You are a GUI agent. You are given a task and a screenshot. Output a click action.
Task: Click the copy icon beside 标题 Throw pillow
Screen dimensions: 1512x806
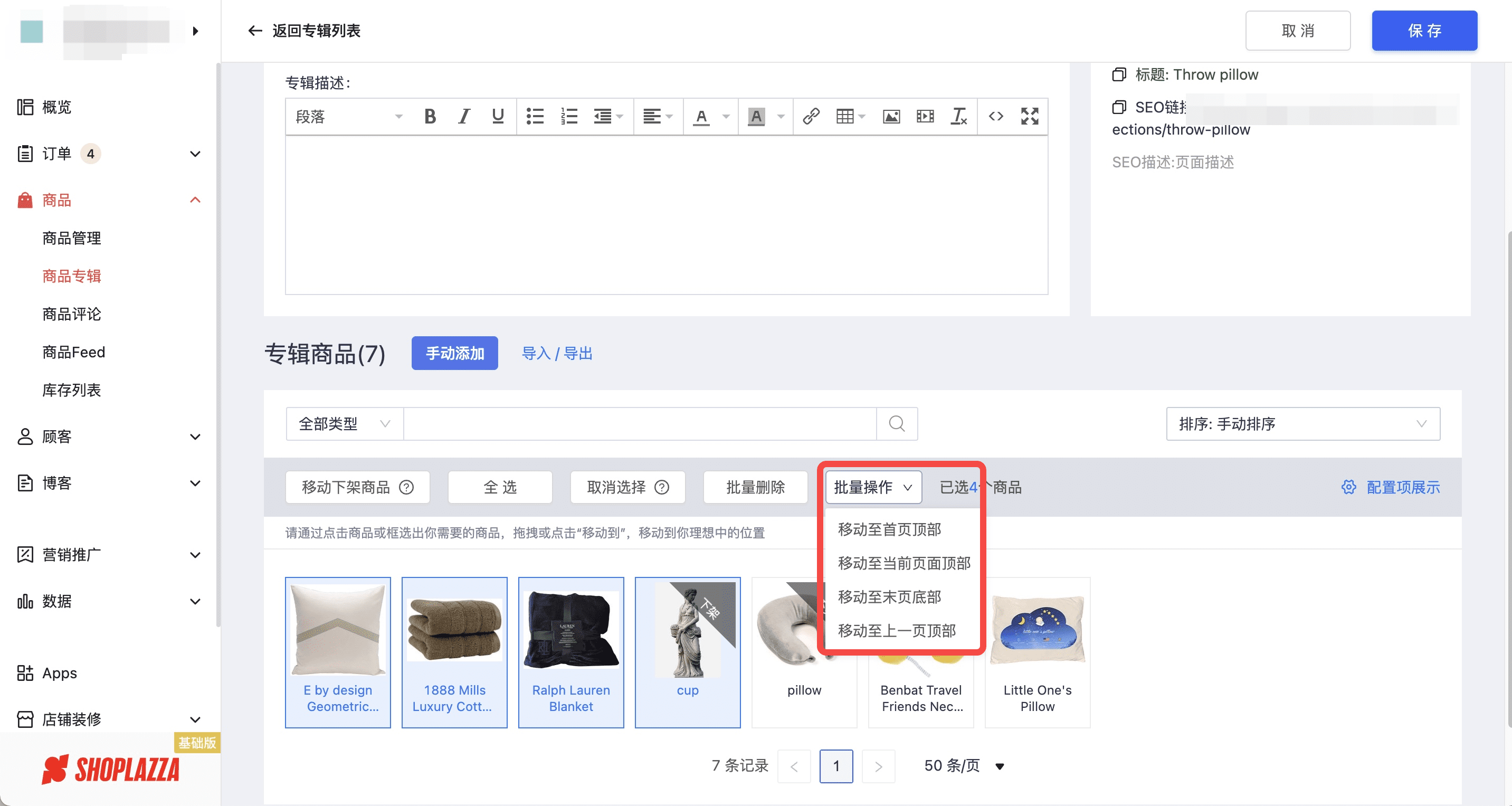click(x=1119, y=74)
